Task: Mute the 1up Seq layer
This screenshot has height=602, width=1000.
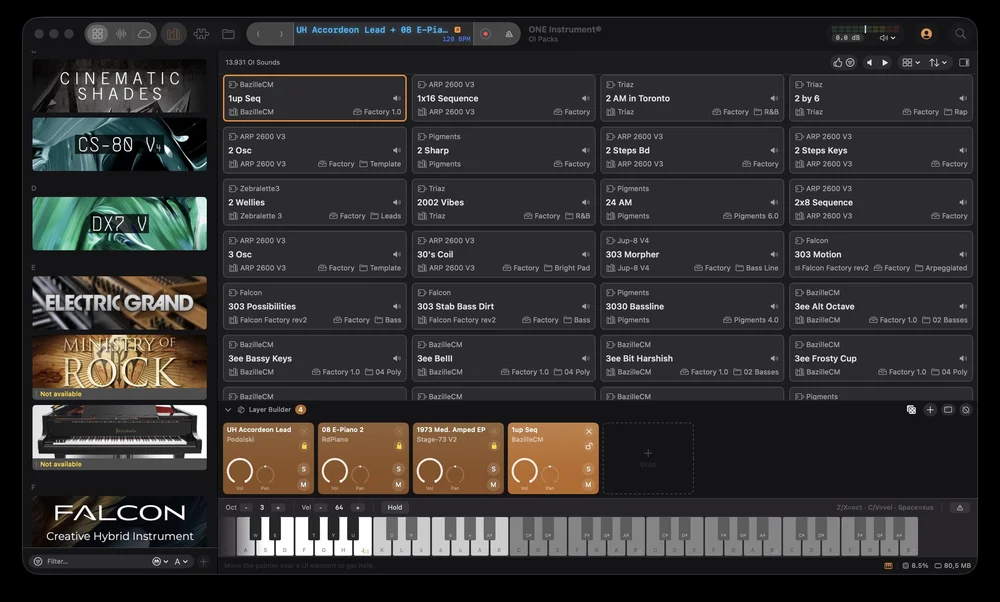Action: tap(588, 485)
